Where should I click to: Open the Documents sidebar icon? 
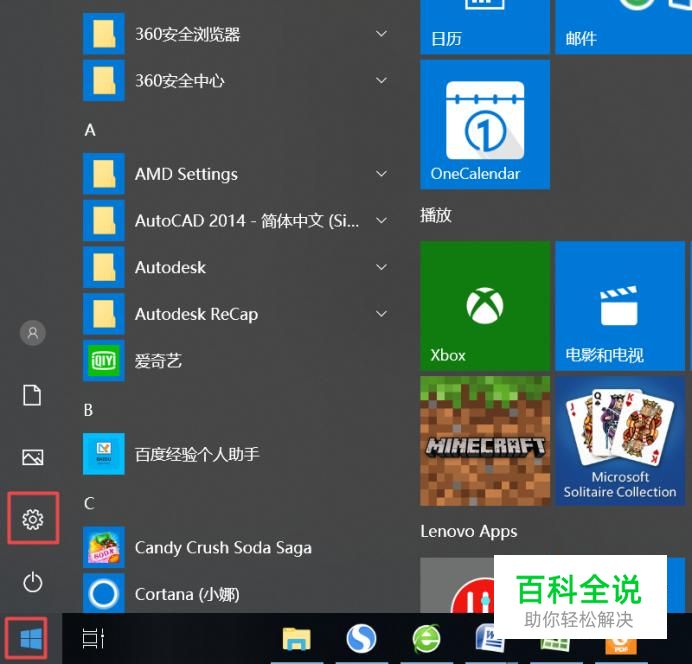32,395
